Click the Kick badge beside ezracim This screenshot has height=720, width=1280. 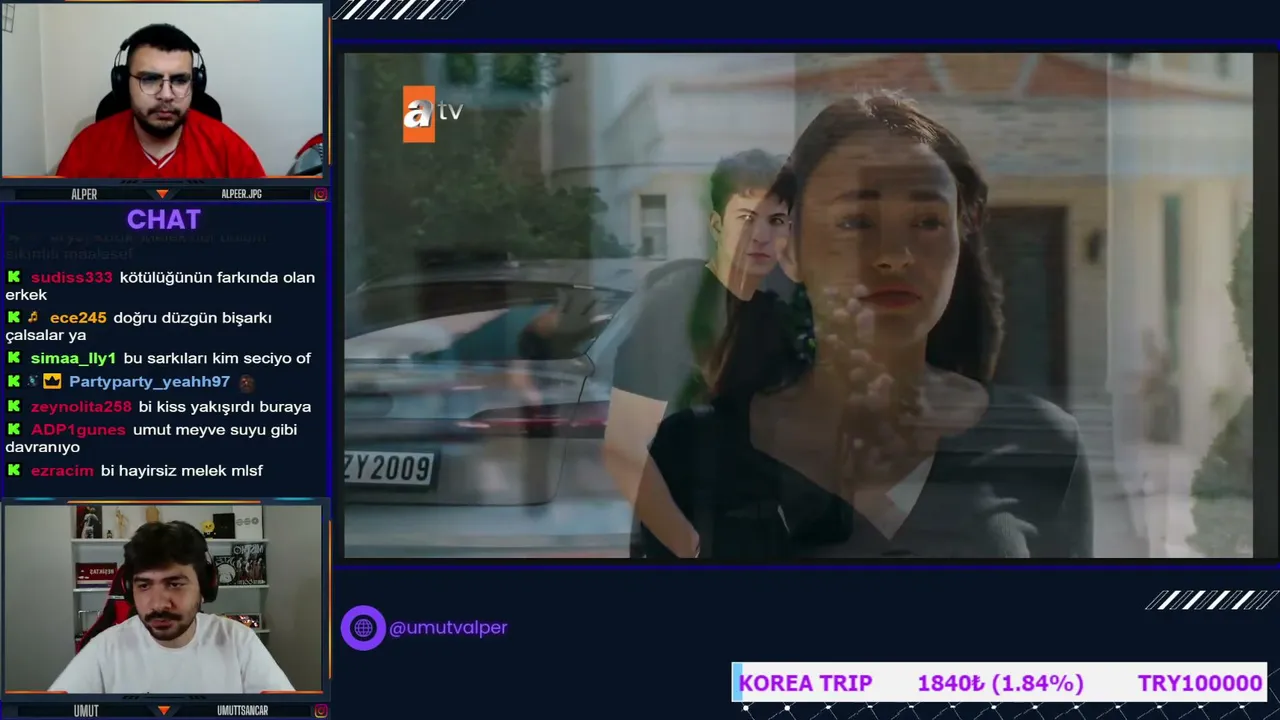click(x=14, y=470)
